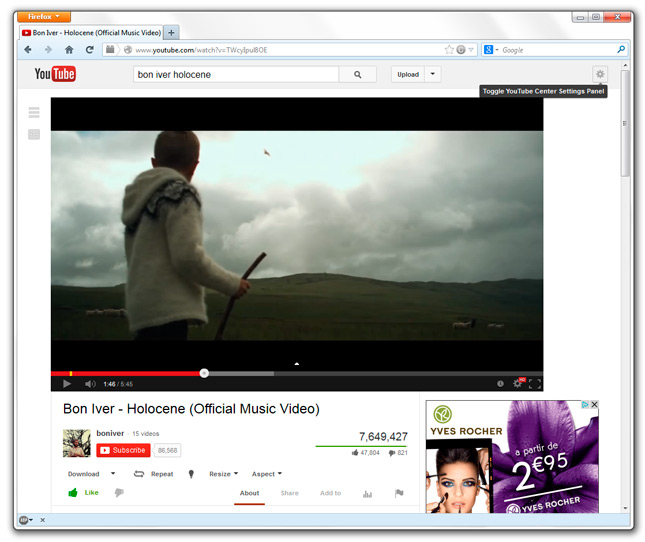Subscribe to the boniver channel

tap(123, 450)
